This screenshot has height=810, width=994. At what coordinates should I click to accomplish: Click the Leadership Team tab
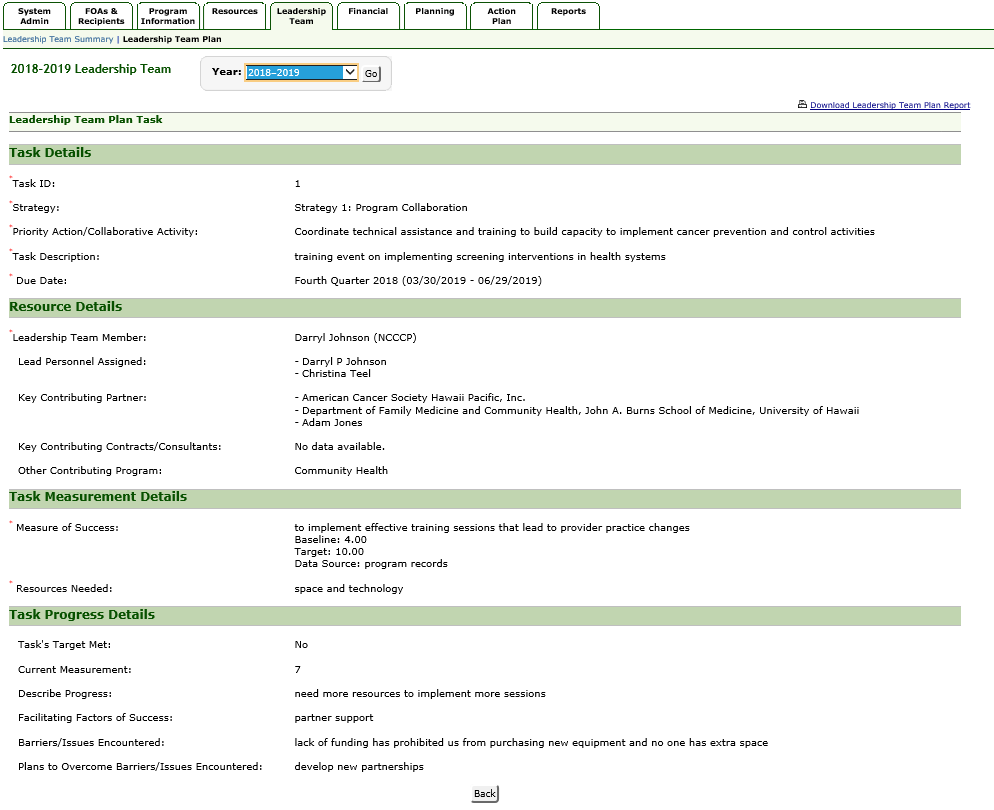(x=301, y=16)
